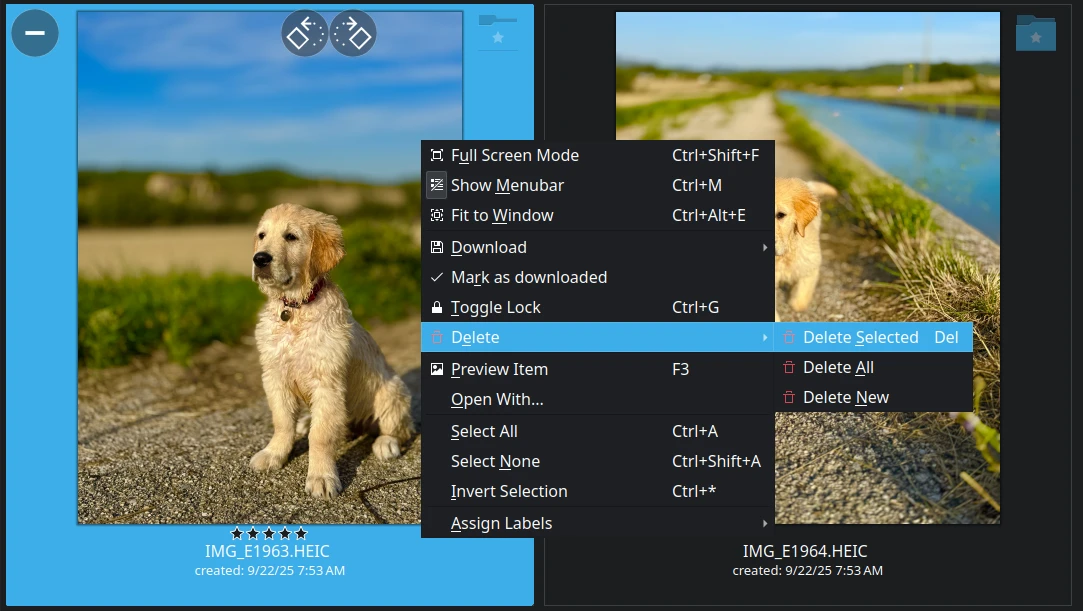The width and height of the screenshot is (1083, 611).
Task: Click the Fit to Window icon
Action: (x=436, y=215)
